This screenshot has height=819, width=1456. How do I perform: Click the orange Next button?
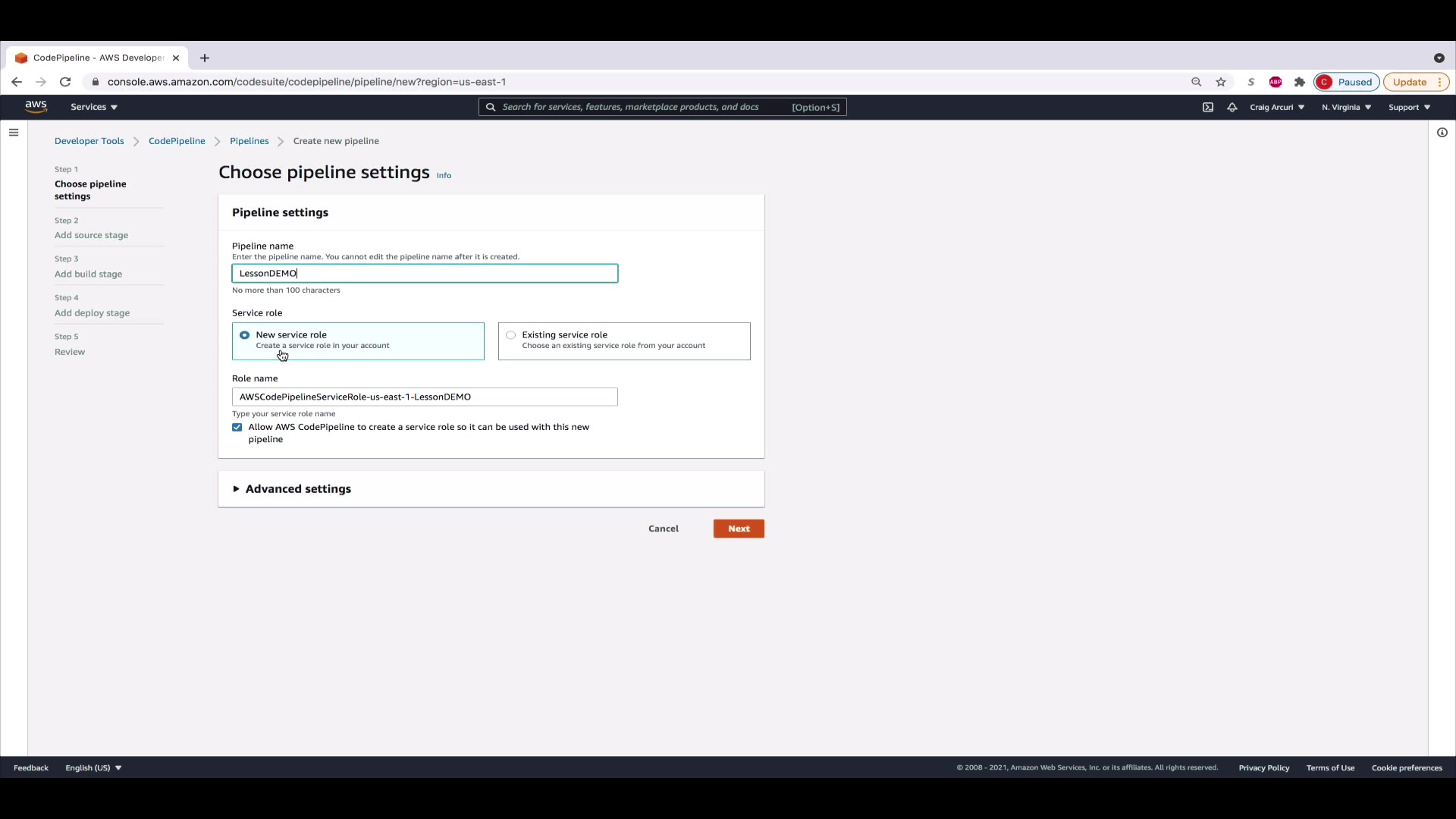739,529
